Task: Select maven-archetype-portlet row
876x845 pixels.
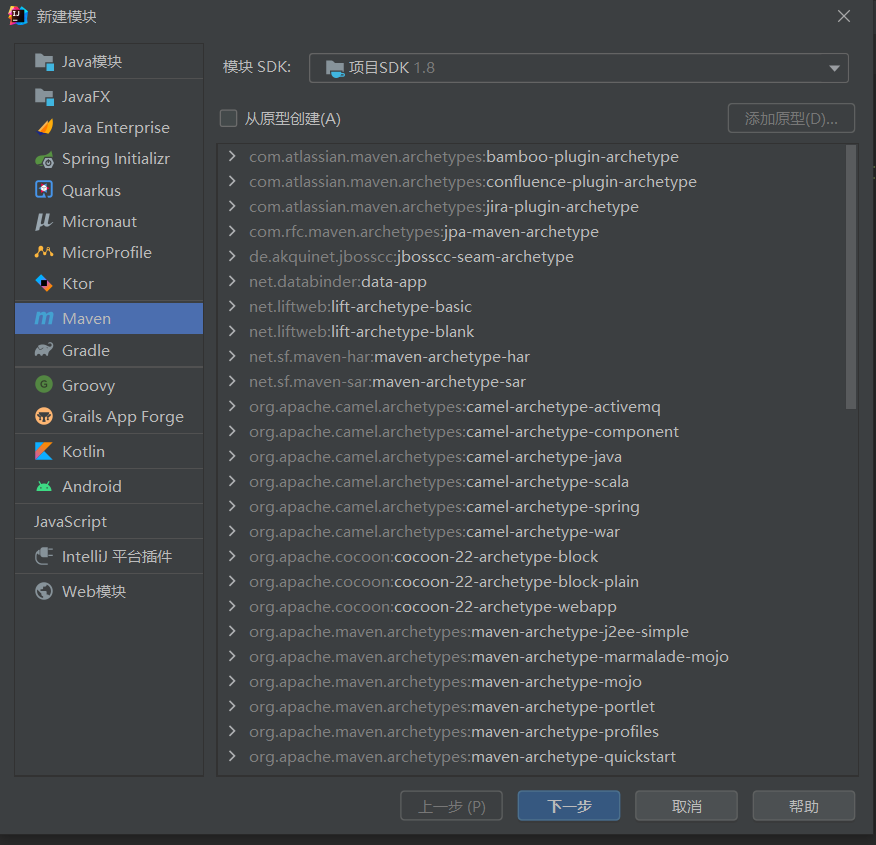Action: 532,706
